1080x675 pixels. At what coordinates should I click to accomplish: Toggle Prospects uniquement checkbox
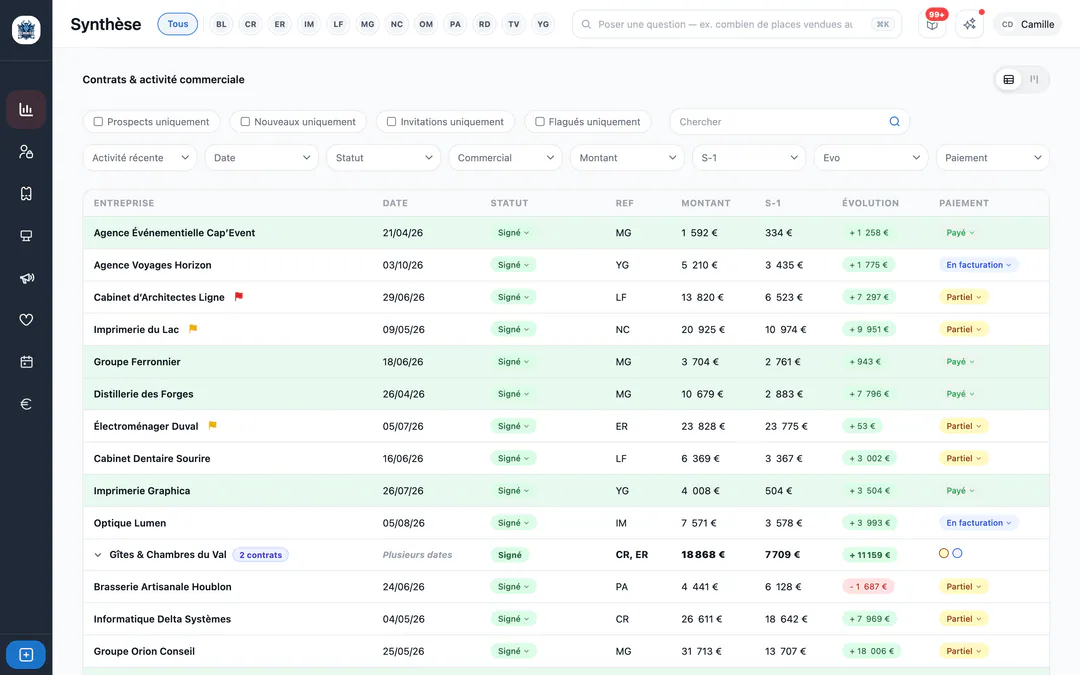[98, 121]
